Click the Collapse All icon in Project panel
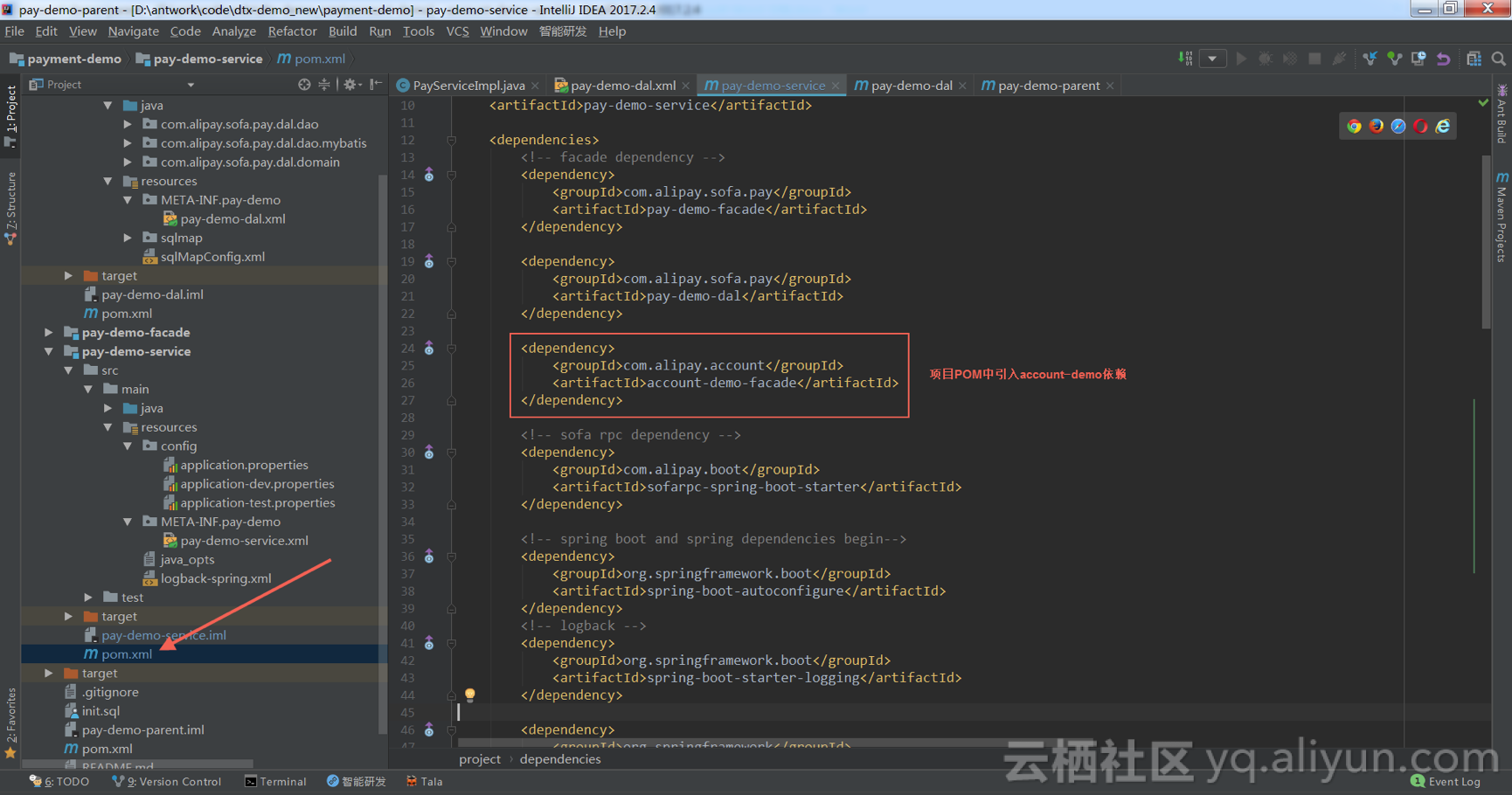Screen dimensions: 1512x795 (324, 84)
